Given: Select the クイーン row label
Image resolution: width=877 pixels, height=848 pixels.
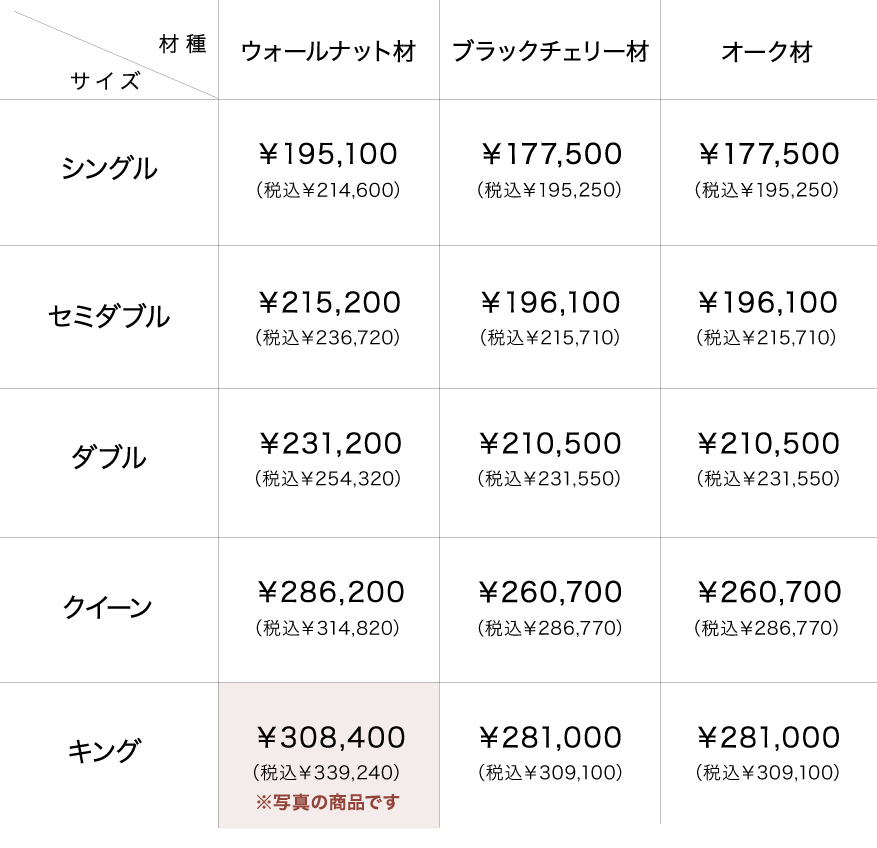Looking at the screenshot, I should pos(109,607).
